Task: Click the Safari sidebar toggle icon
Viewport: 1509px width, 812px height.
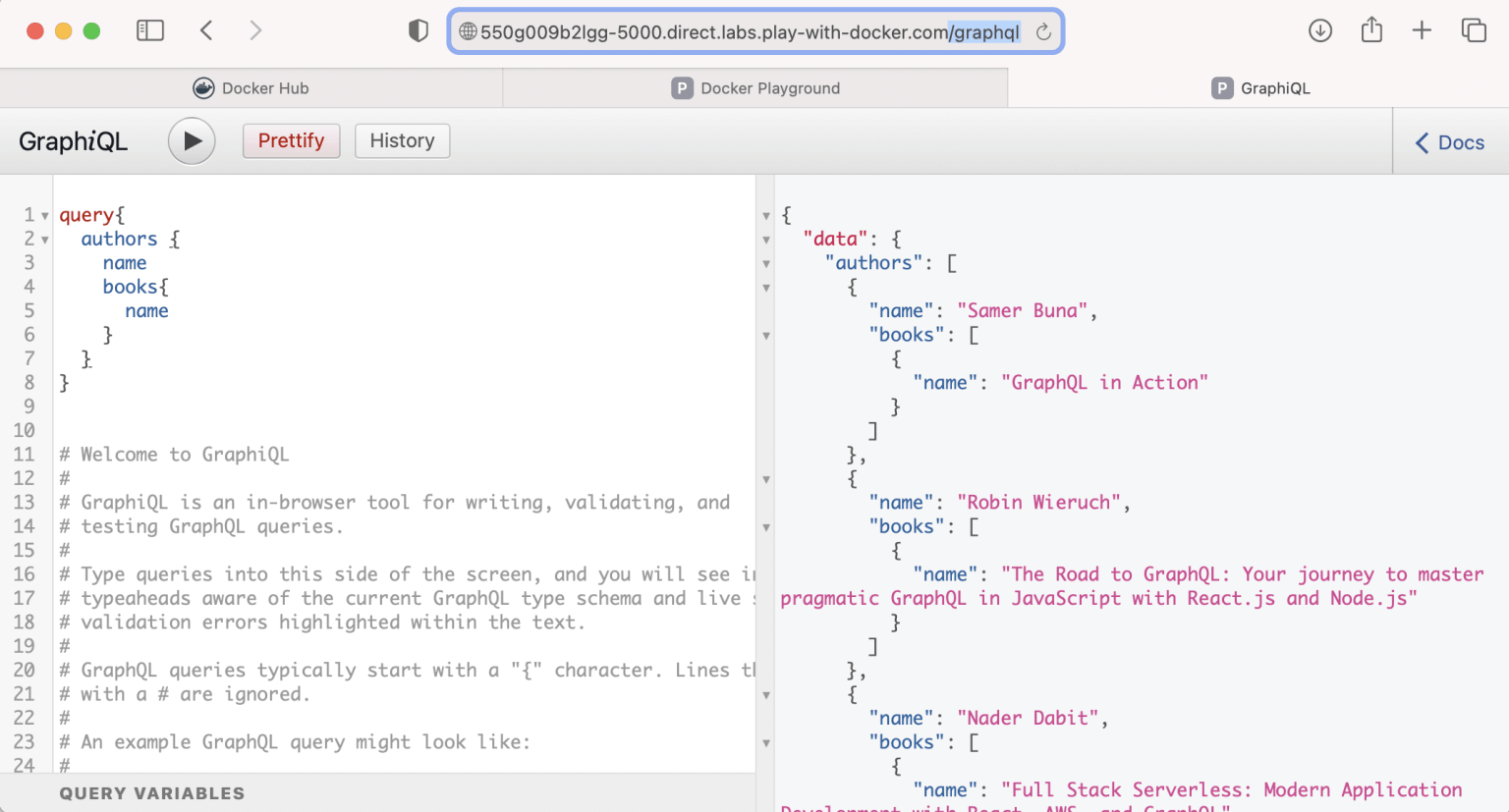Action: pyautogui.click(x=150, y=30)
